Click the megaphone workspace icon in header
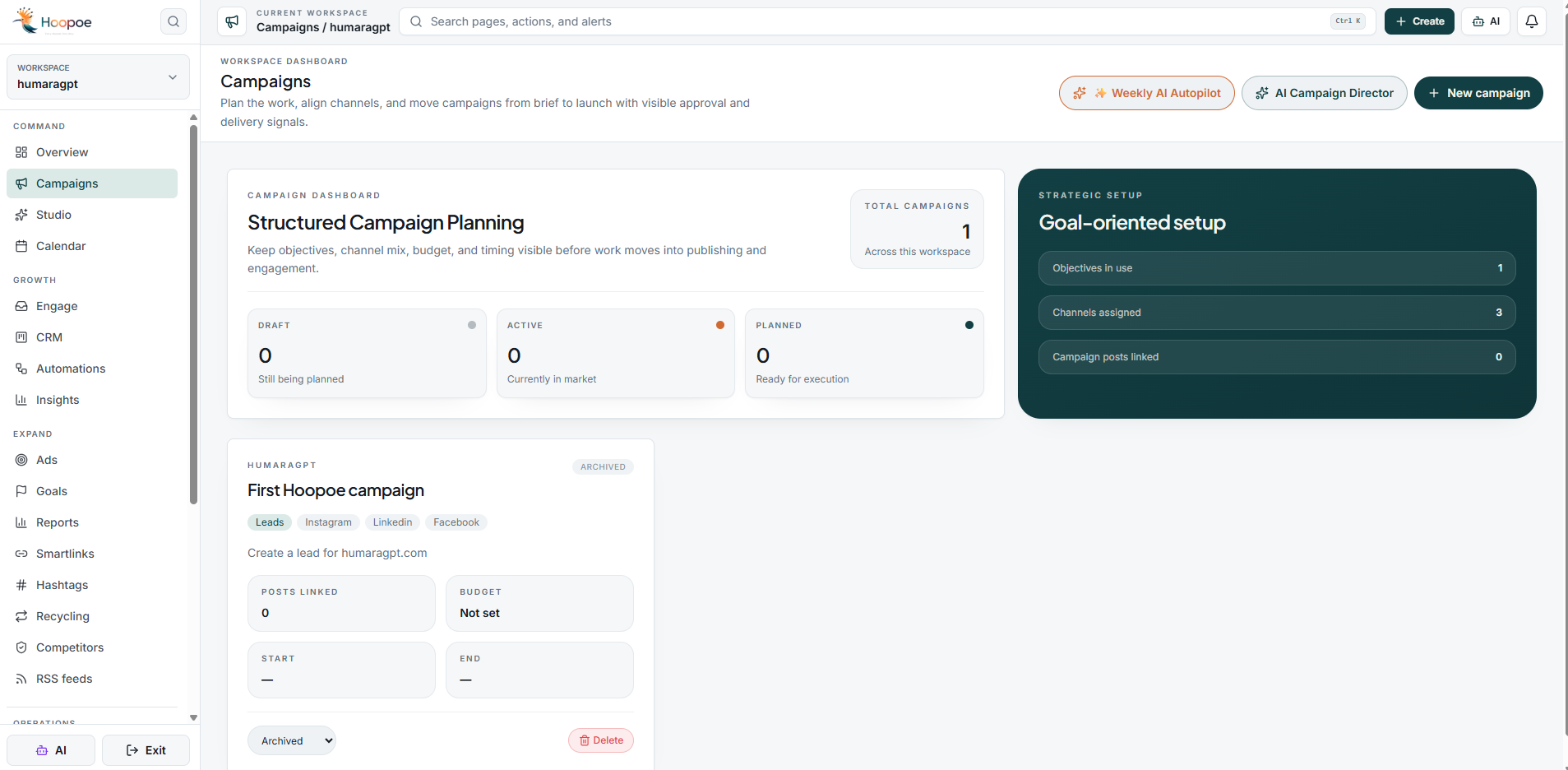Screen dimensions: 1568x770 click(233, 21)
